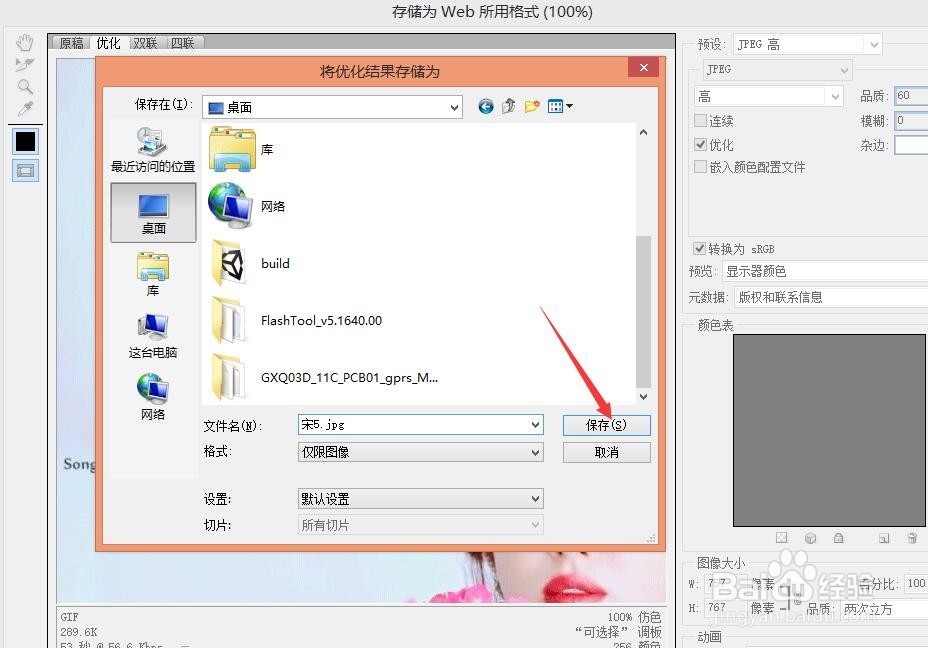Viewport: 928px width, 648px height.
Task: Click the lock color icon below the color table
Action: click(x=838, y=538)
